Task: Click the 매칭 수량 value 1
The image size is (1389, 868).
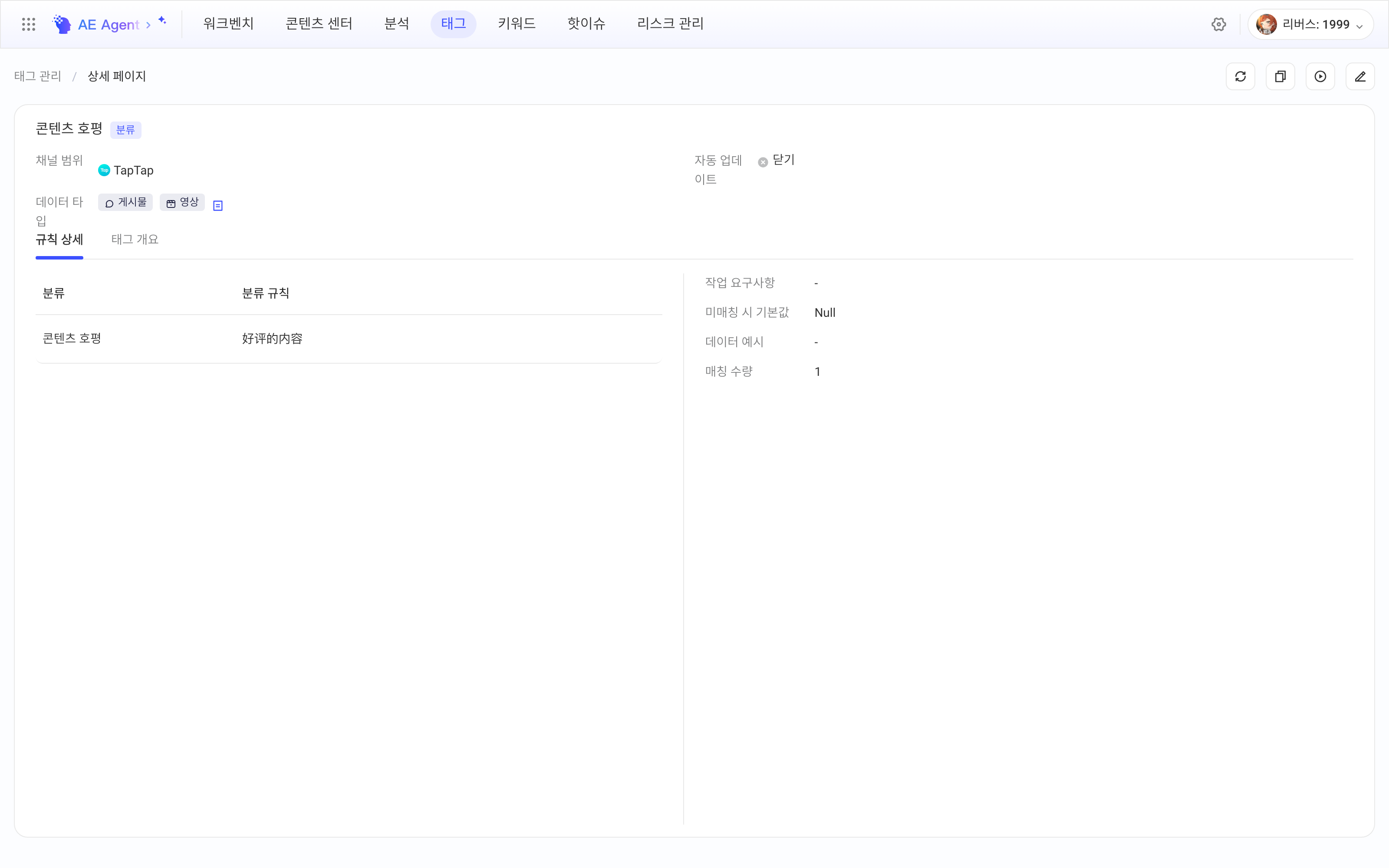Action: (817, 372)
